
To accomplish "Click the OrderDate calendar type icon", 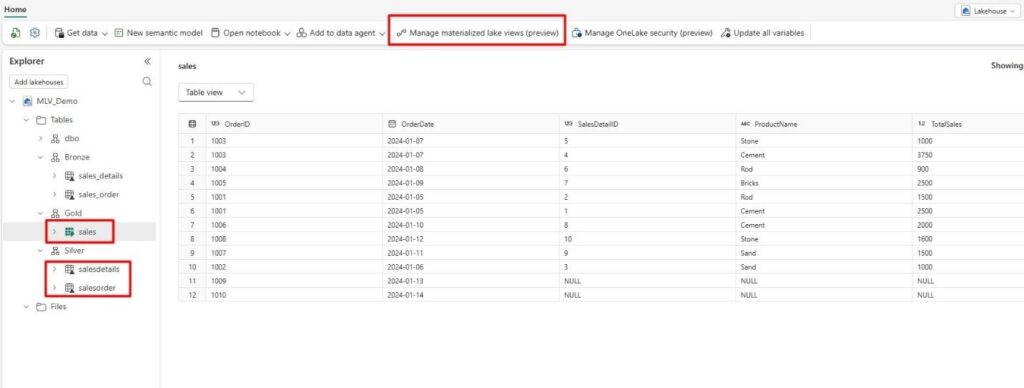I will point(392,124).
